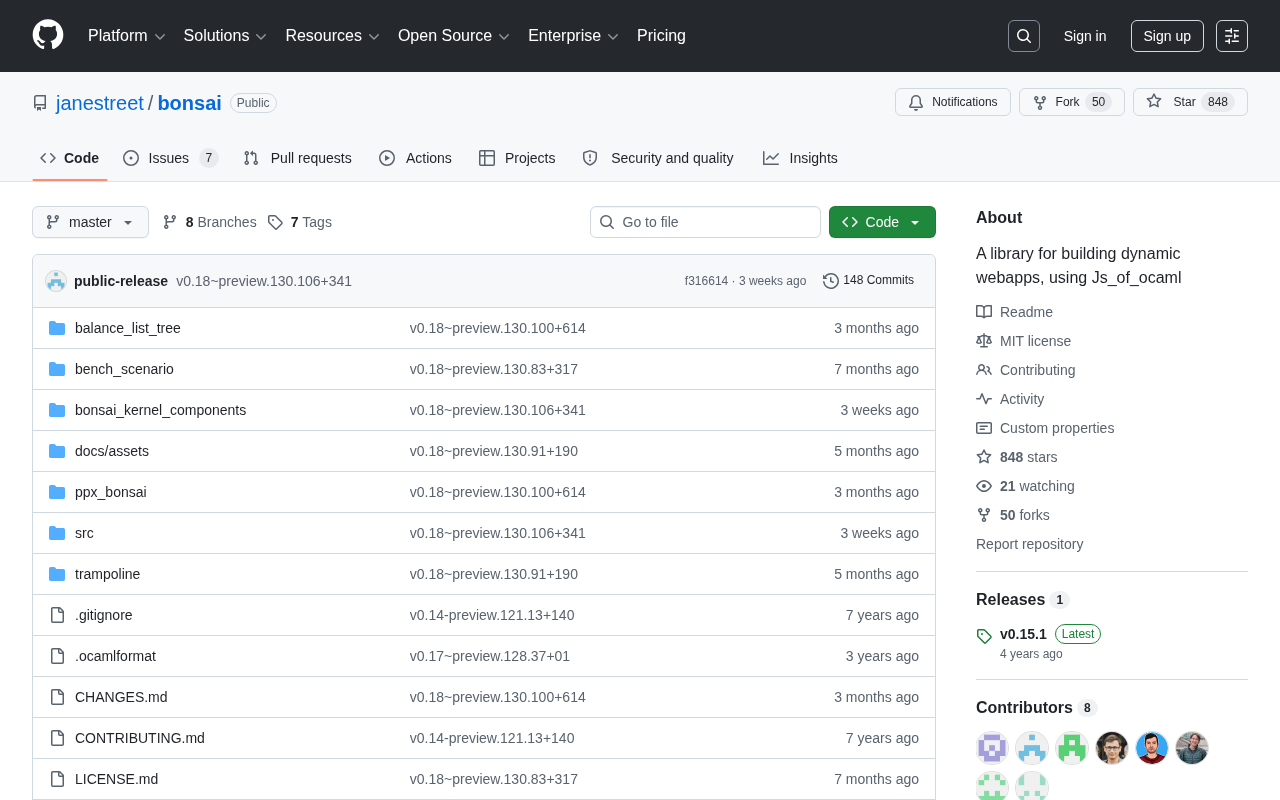Open commit hash f316614
This screenshot has width=1280, height=800.
tap(706, 281)
